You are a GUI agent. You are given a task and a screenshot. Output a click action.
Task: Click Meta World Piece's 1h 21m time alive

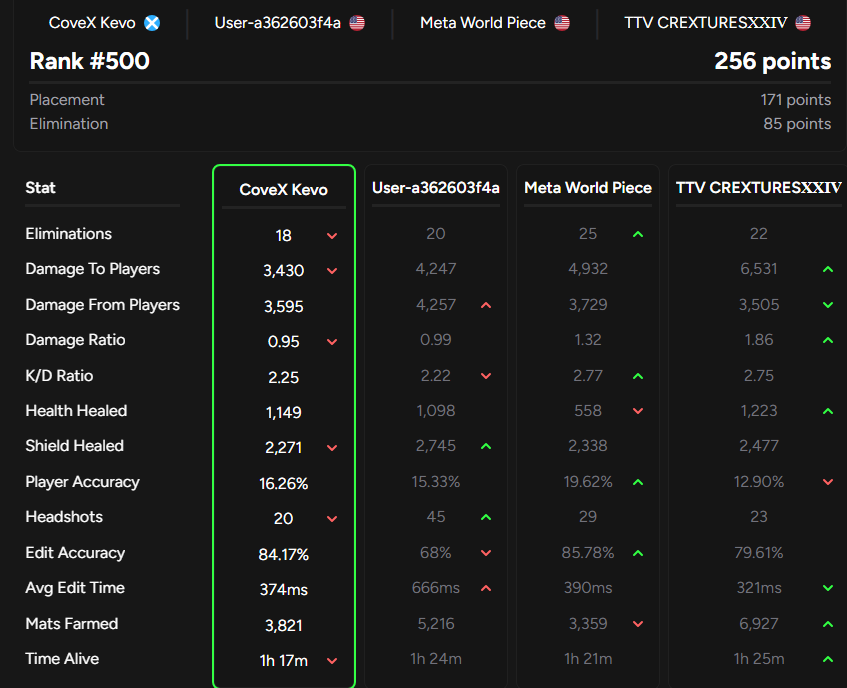[x=588, y=659]
